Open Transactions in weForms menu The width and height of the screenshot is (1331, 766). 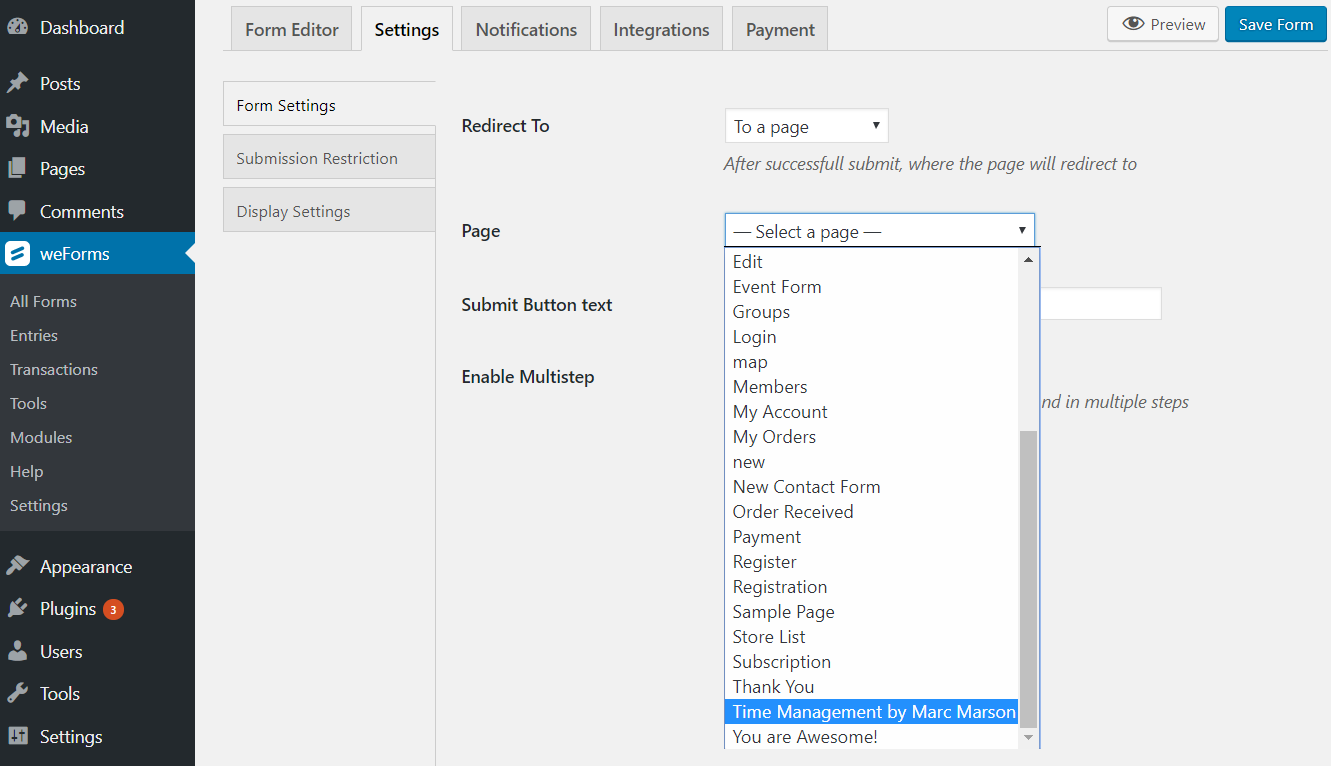click(54, 369)
